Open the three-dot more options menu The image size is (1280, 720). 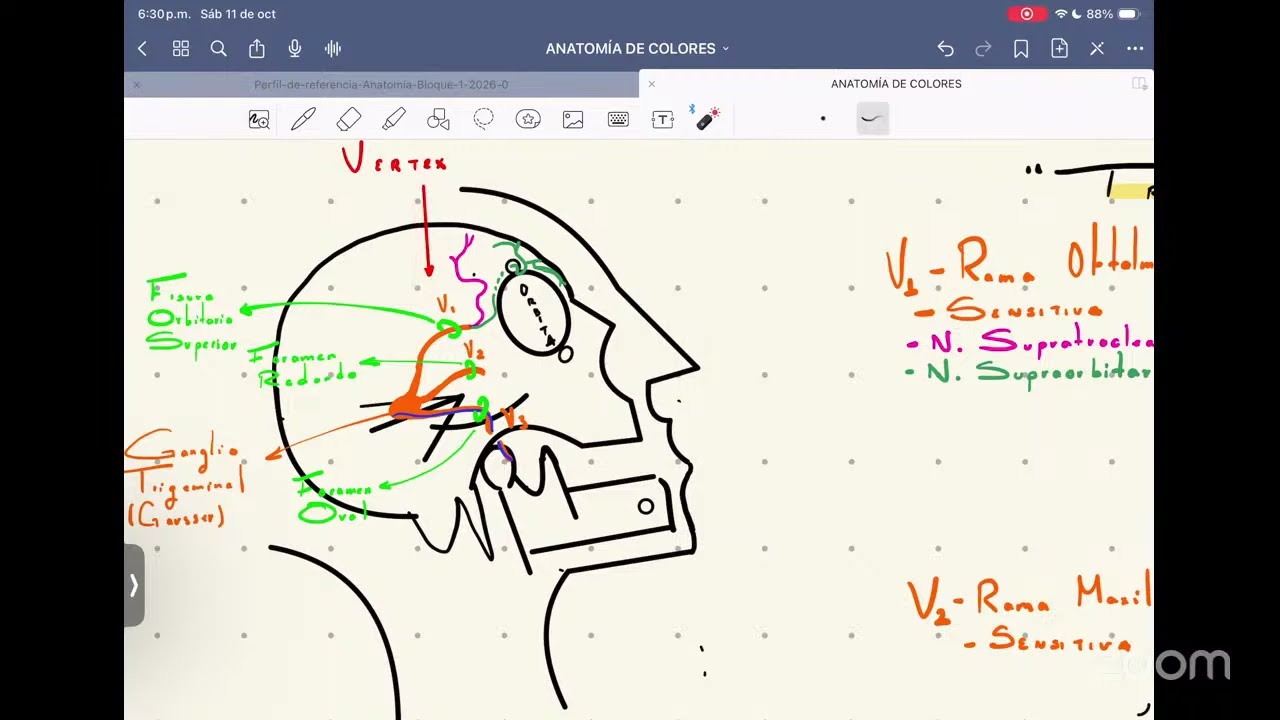point(1135,48)
